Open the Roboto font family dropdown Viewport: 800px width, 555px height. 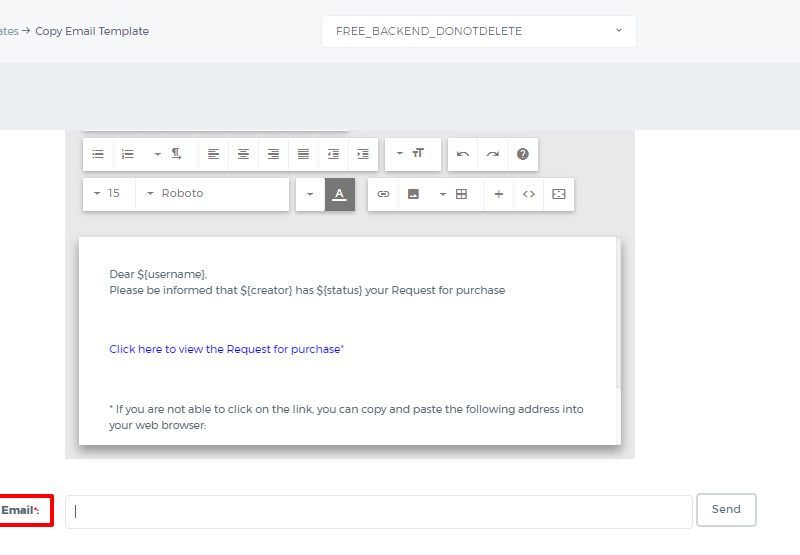[x=212, y=194]
